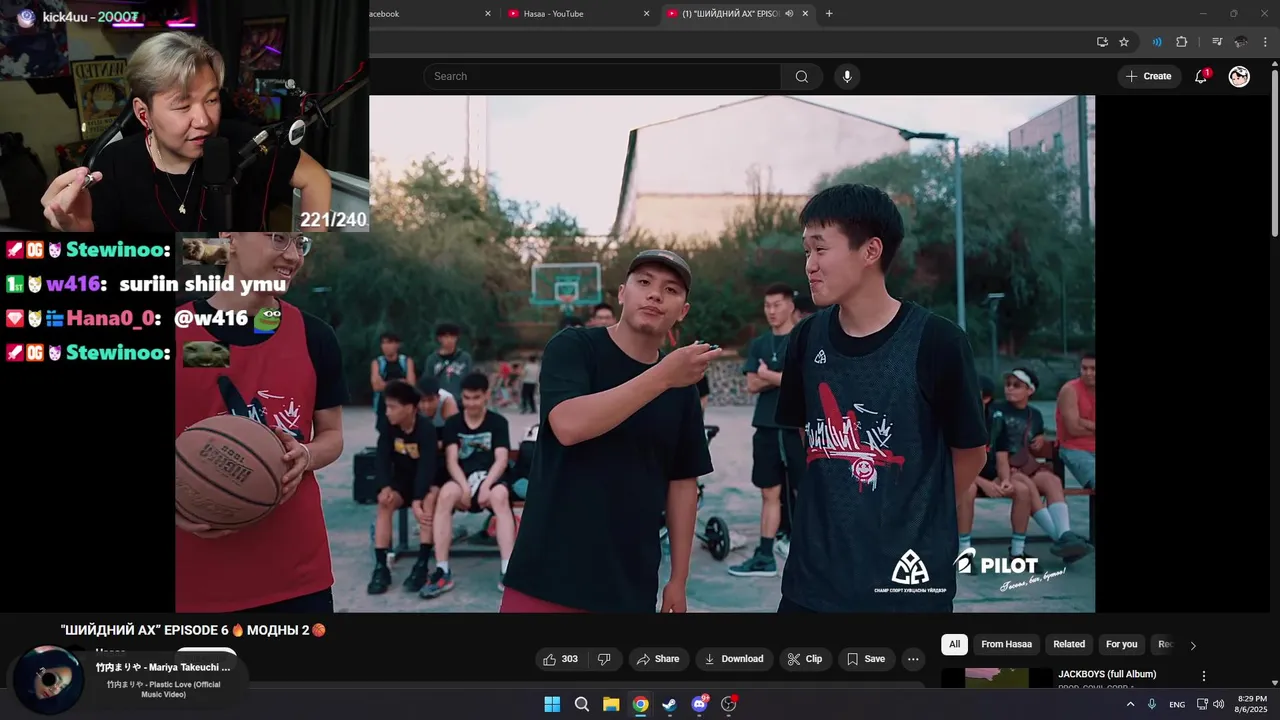Image resolution: width=1280 pixels, height=720 pixels.
Task: Open the clock showing 8:29 PM
Action: point(1252,704)
